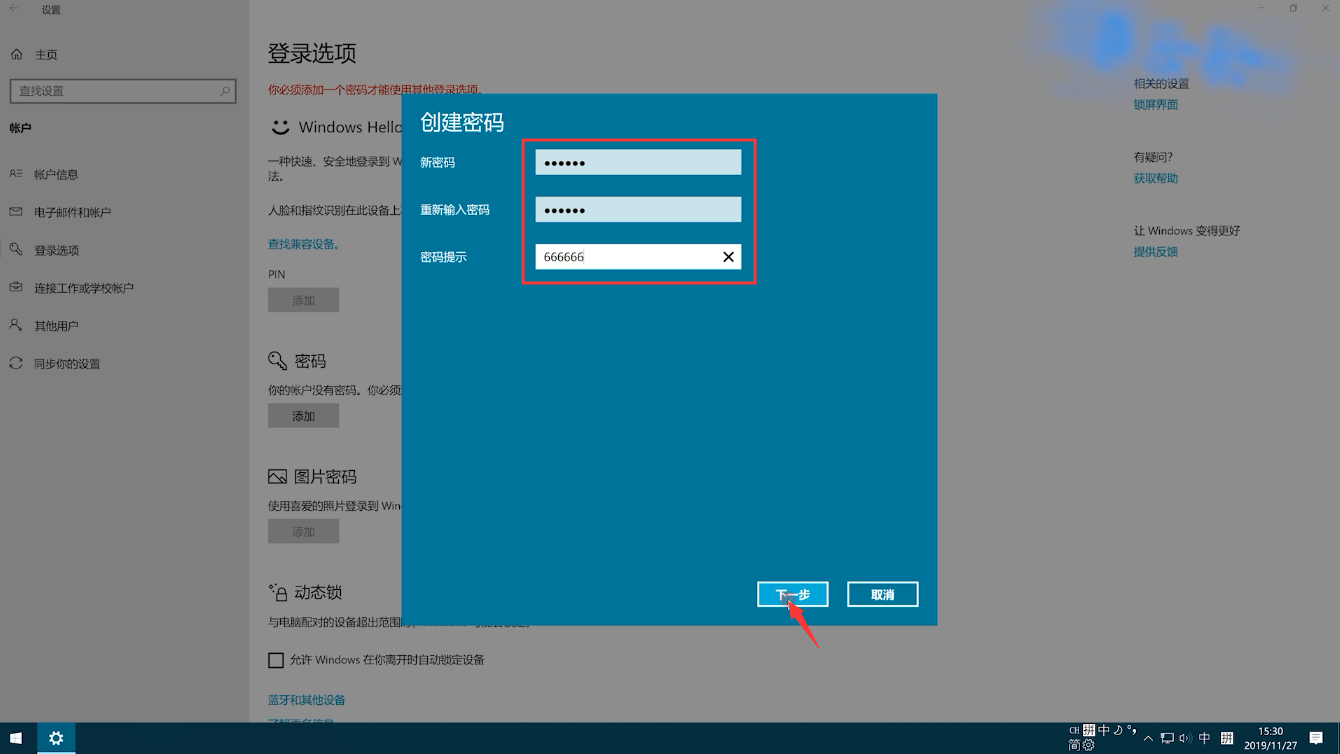Click the taskbar clock showing 15:30

click(x=1270, y=738)
